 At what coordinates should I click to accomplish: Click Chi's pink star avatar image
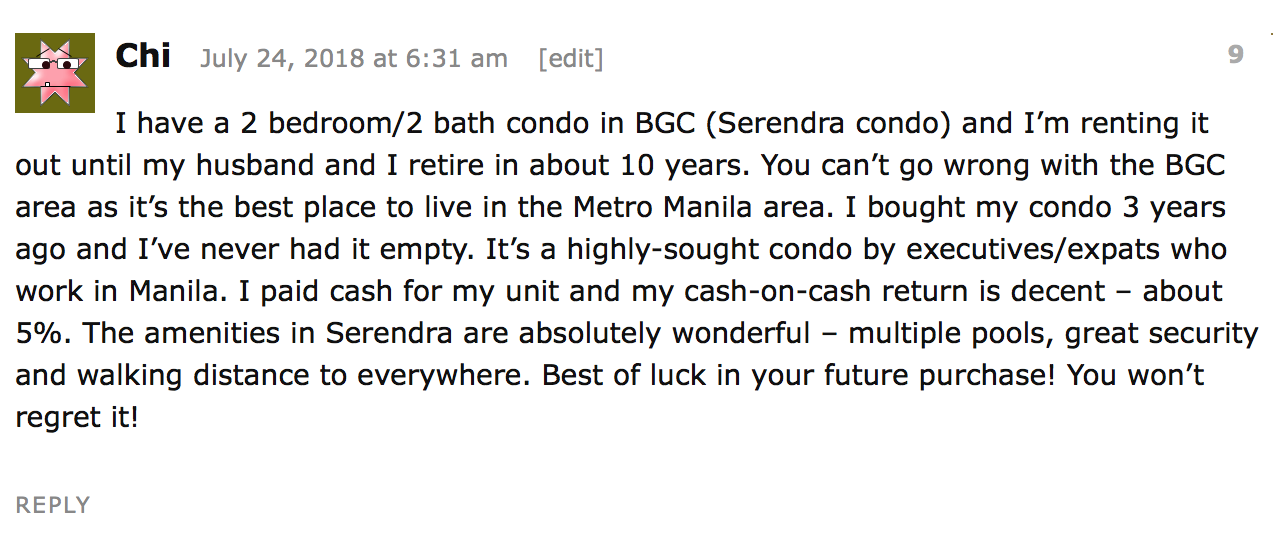tap(55, 73)
